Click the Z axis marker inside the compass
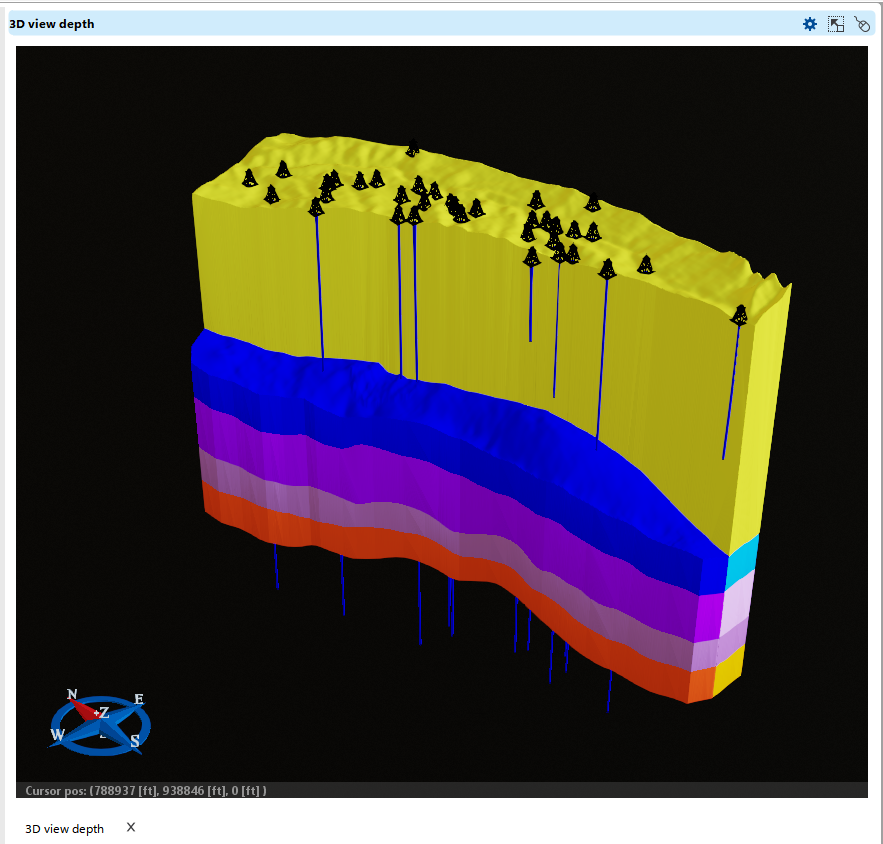Screen dimensions: 883x844 [x=105, y=713]
